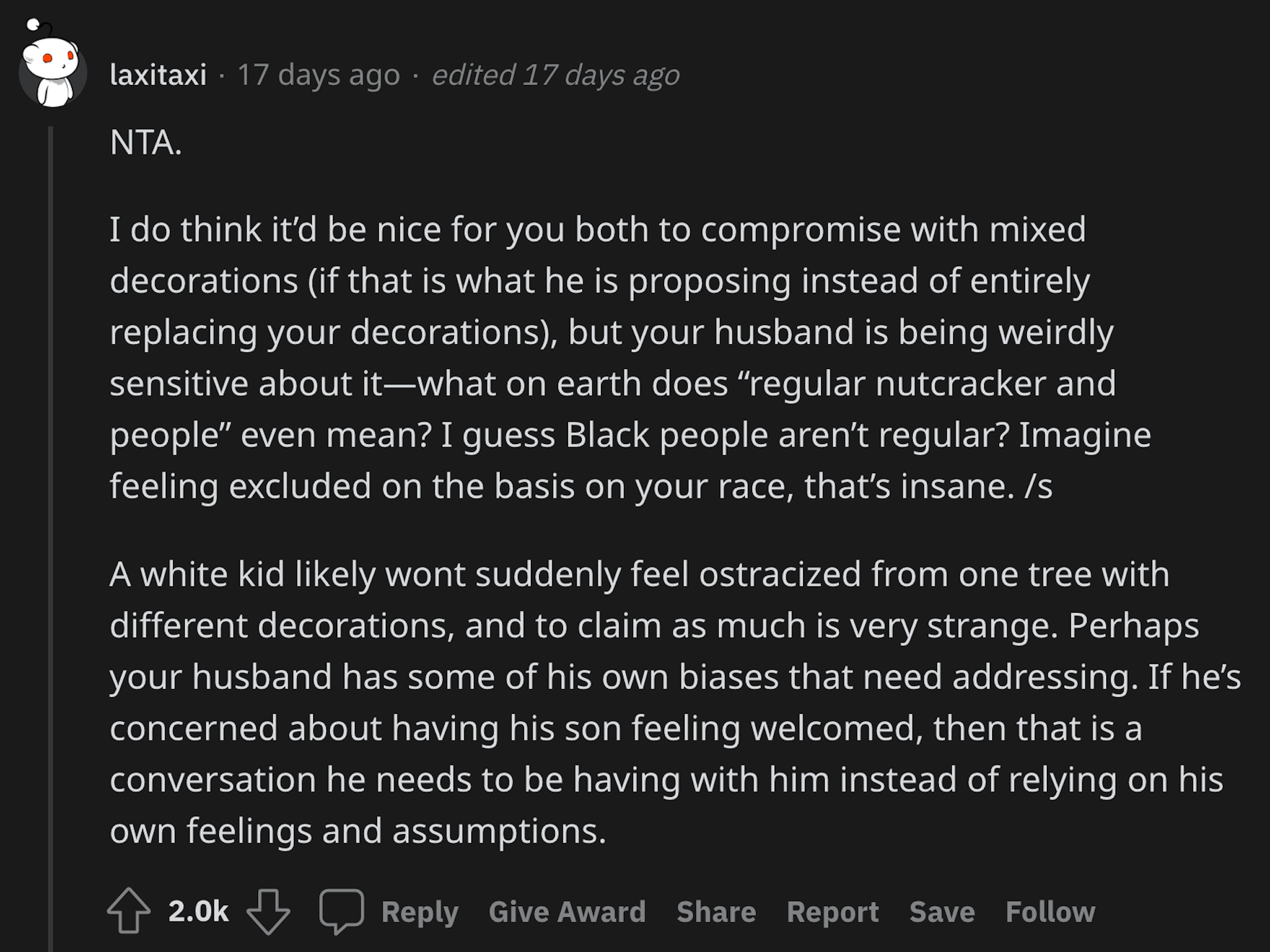The height and width of the screenshot is (952, 1270).
Task: Click the 'edited 17 days ago' label
Action: 556,75
